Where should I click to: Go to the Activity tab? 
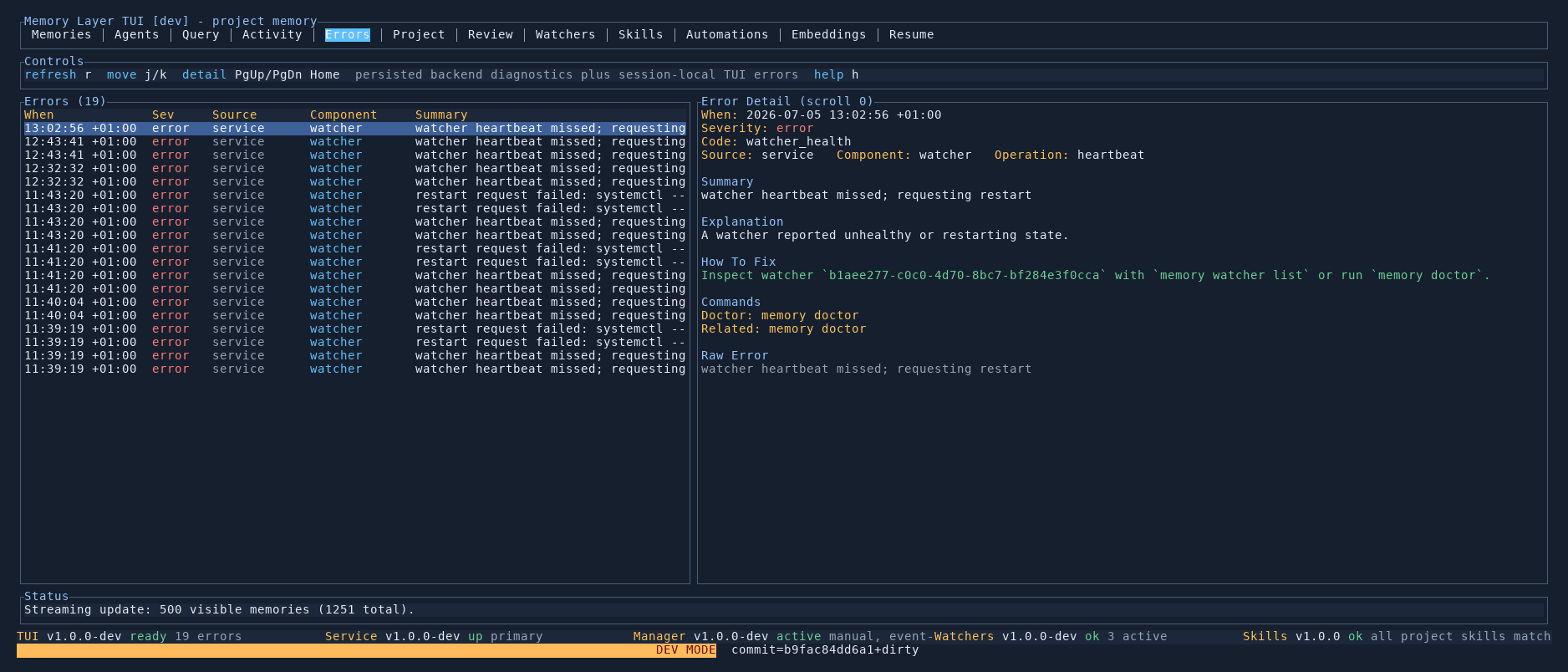pyautogui.click(x=272, y=34)
